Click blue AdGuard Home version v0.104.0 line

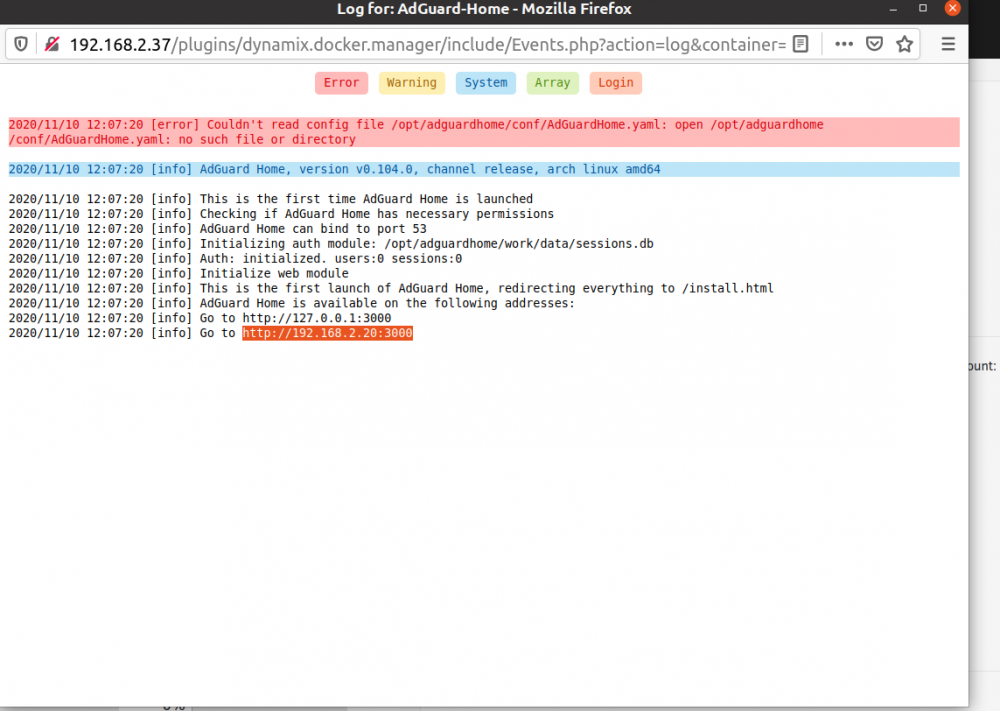[483, 169]
